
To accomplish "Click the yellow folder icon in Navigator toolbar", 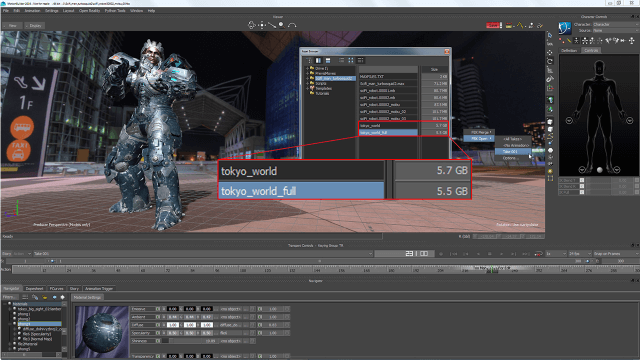I will coord(44,297).
